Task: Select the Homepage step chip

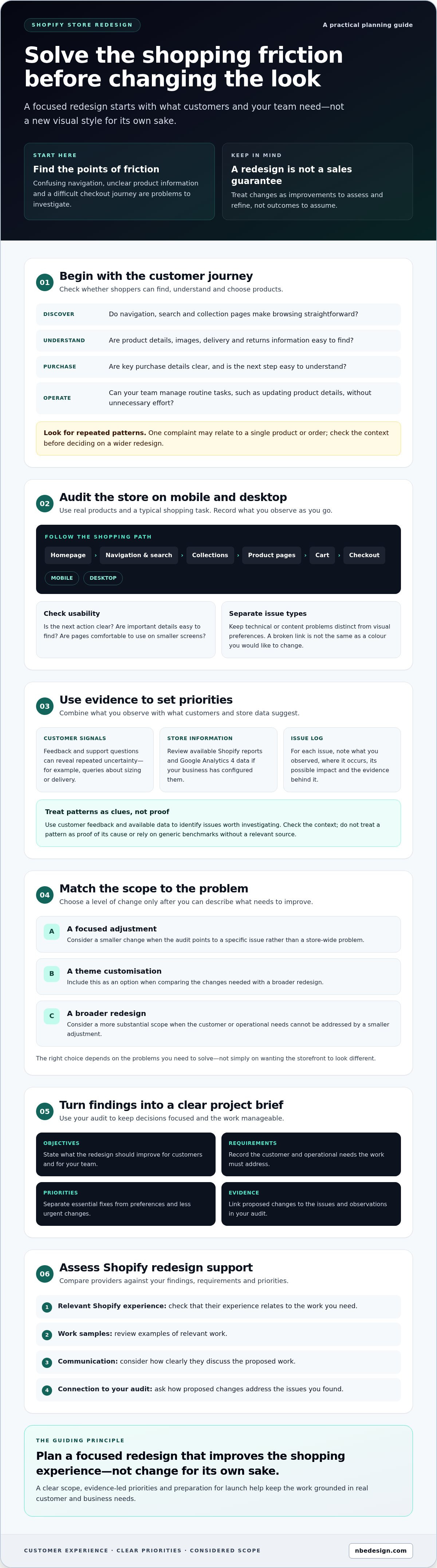Action: pos(68,555)
